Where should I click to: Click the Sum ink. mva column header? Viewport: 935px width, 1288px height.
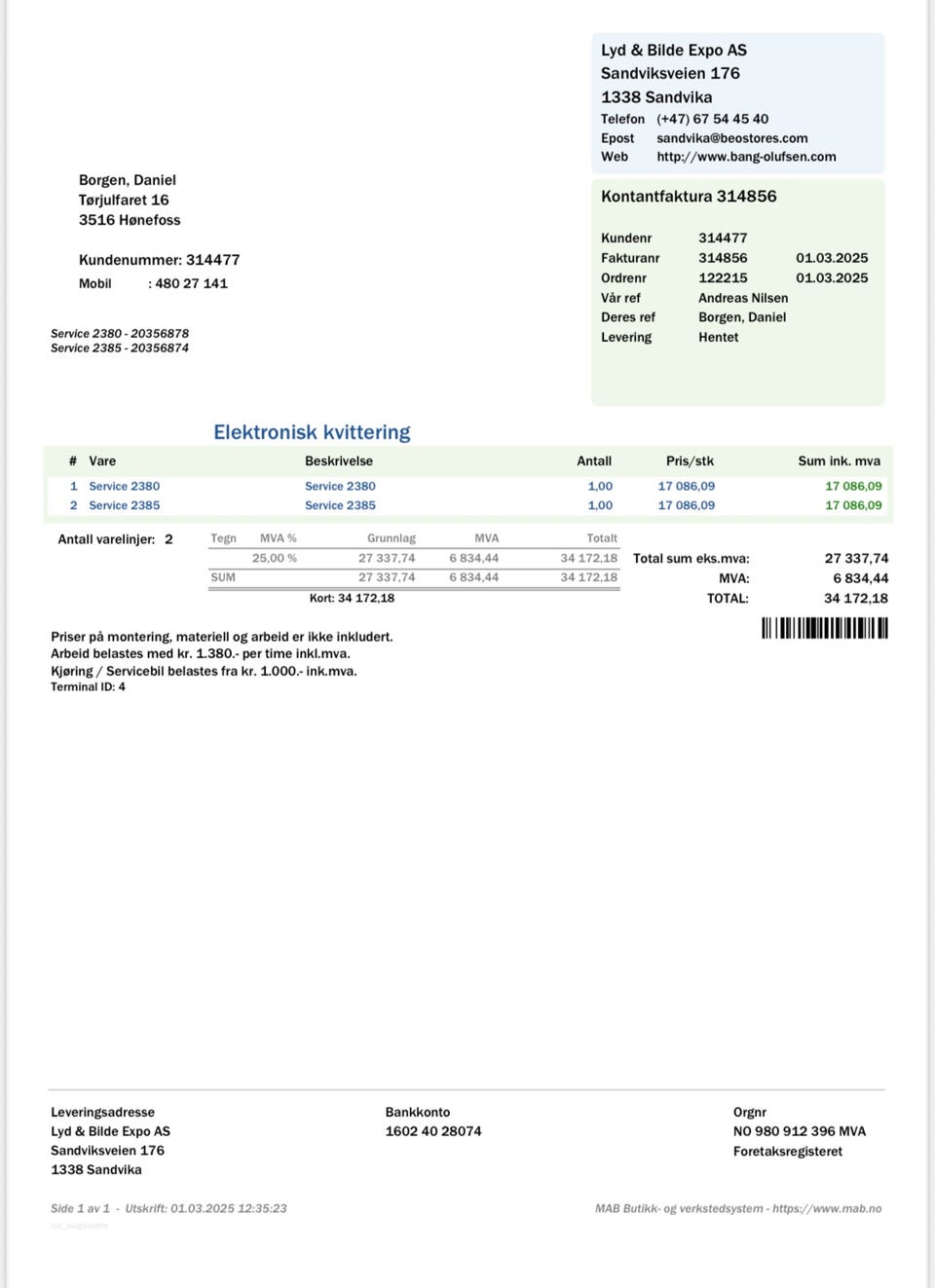839,461
